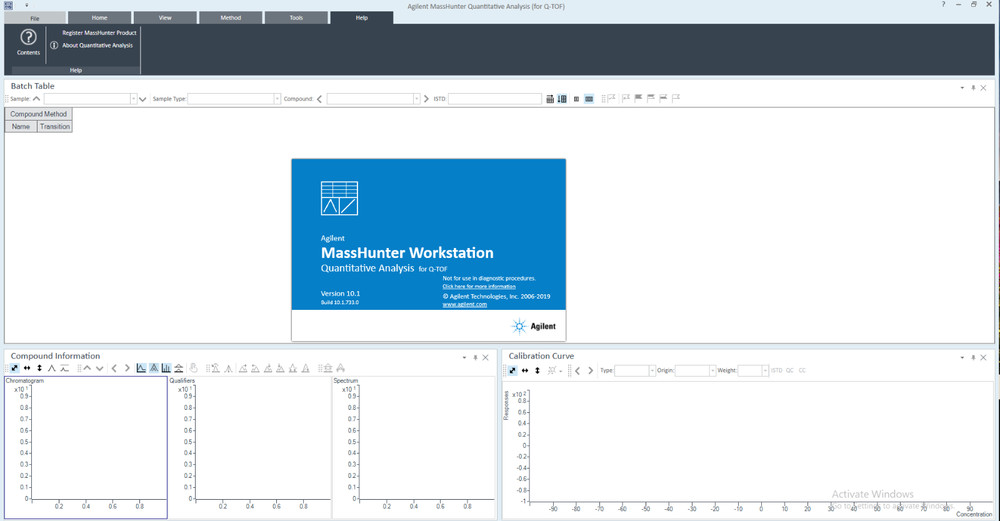Toggle qualifiers pane view in Compound Information
The image size is (1000, 521).
(x=154, y=368)
